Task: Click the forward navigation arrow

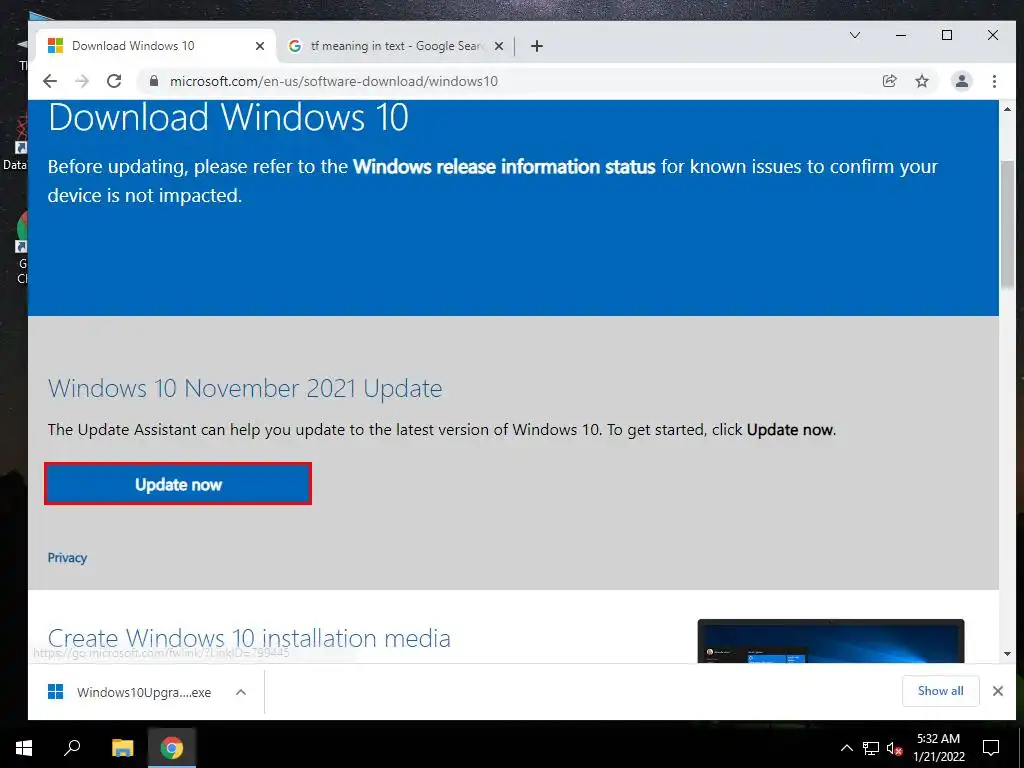Action: pyautogui.click(x=82, y=81)
